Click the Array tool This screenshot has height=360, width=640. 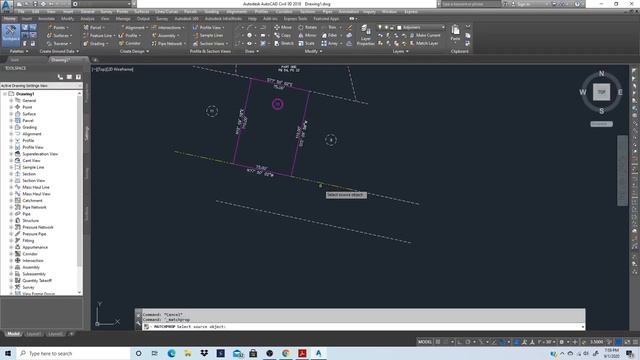pos(329,43)
